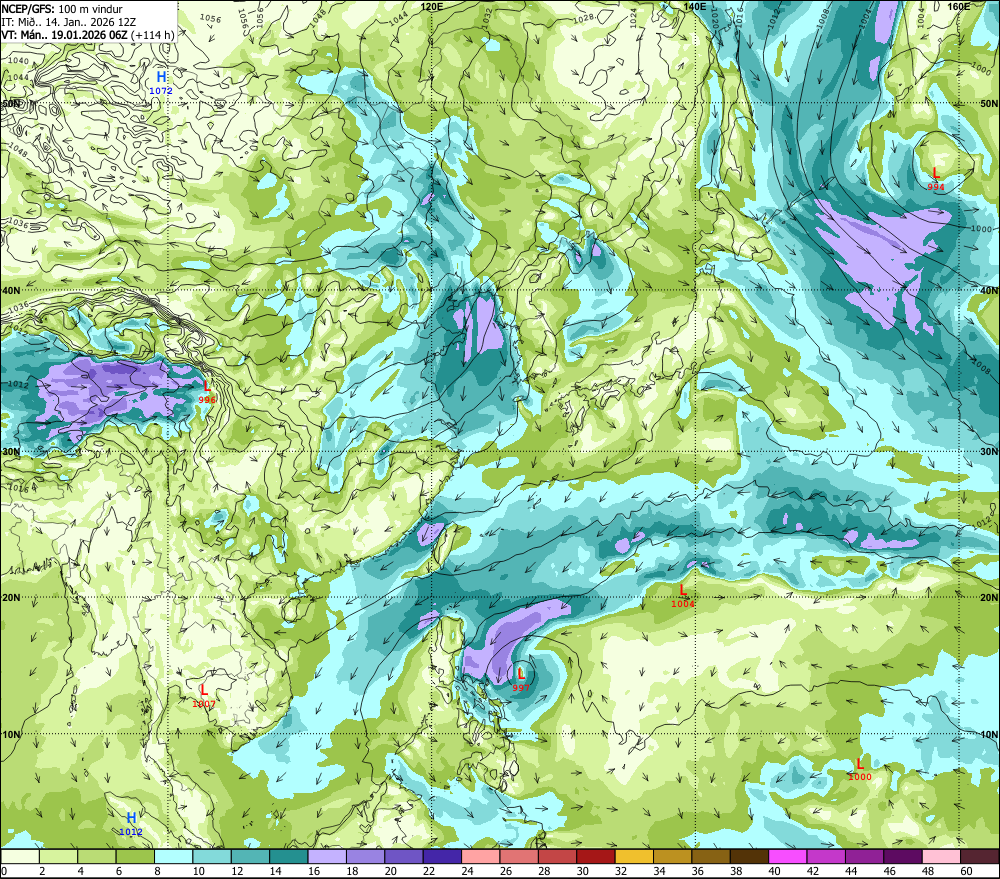
Task: Click the 50N label on left edge
Action: pos(11,103)
